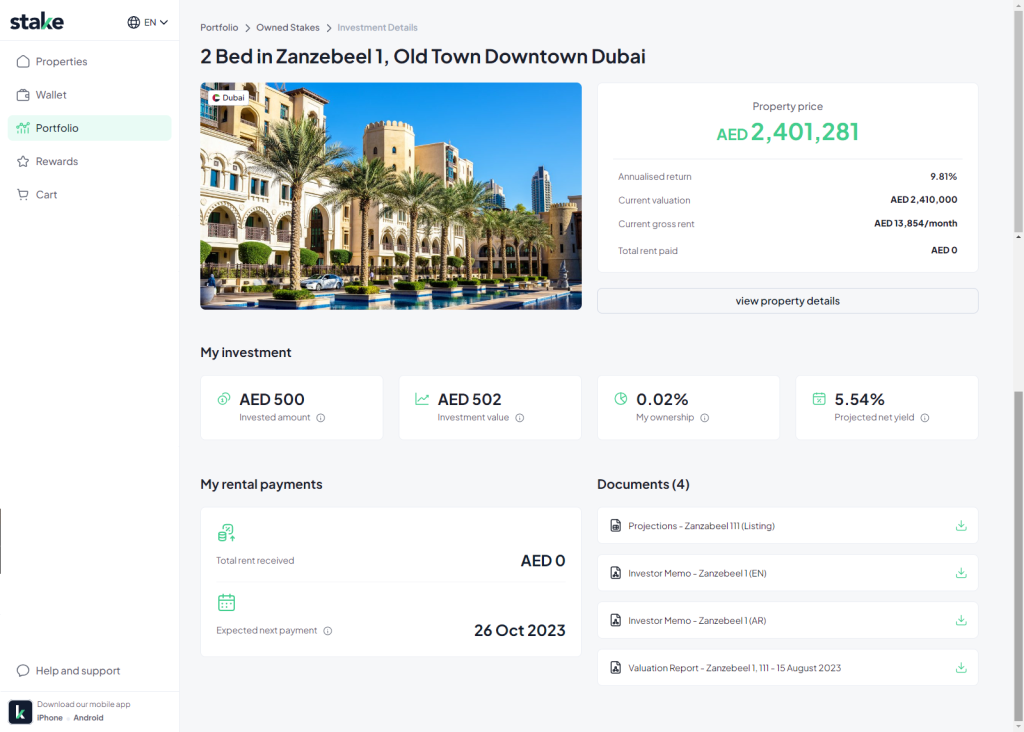Screen dimensions: 1024x732
Task: Click the Android app download link
Action: pyautogui.click(x=88, y=718)
